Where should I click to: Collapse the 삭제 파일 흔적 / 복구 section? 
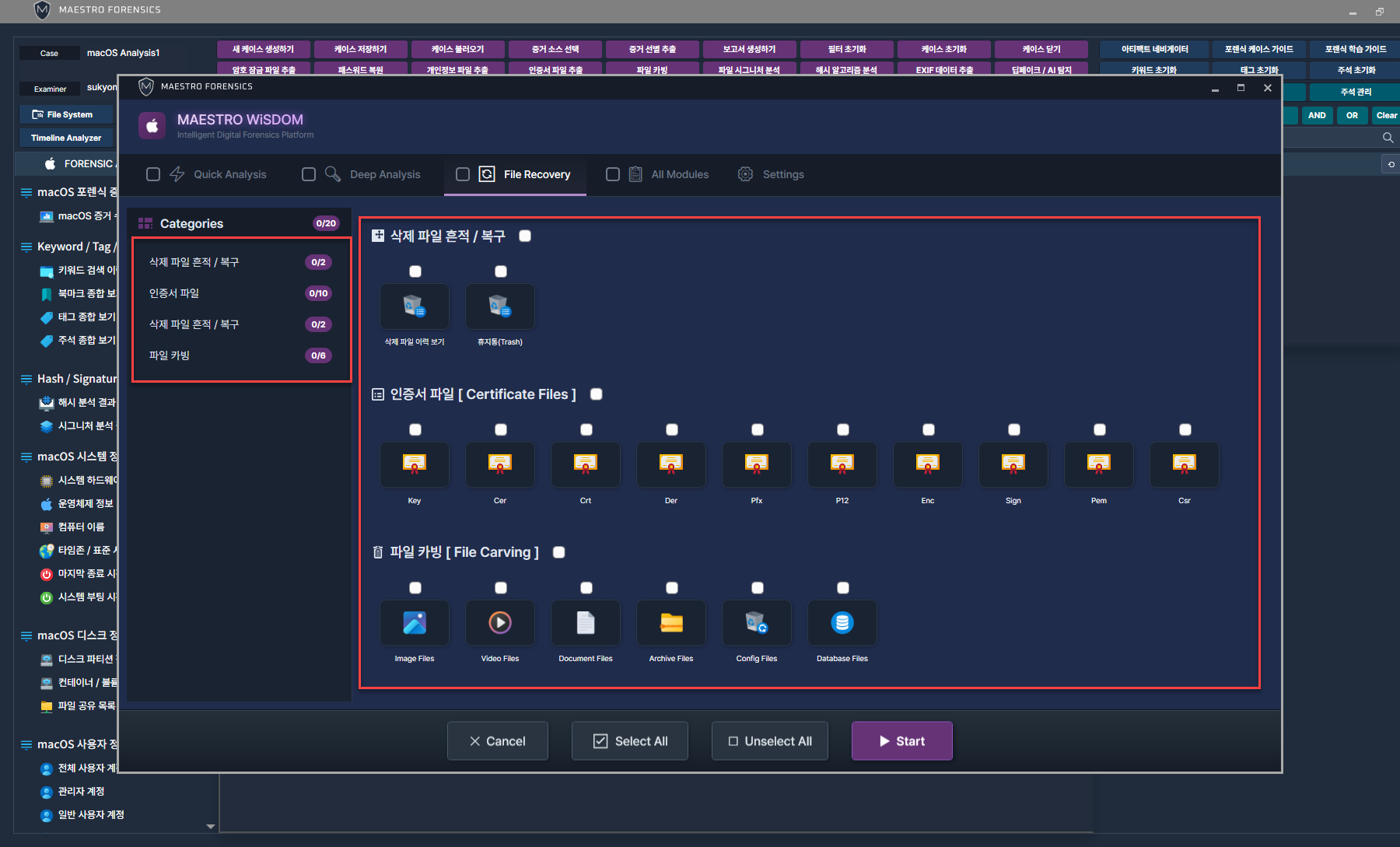coord(378,236)
